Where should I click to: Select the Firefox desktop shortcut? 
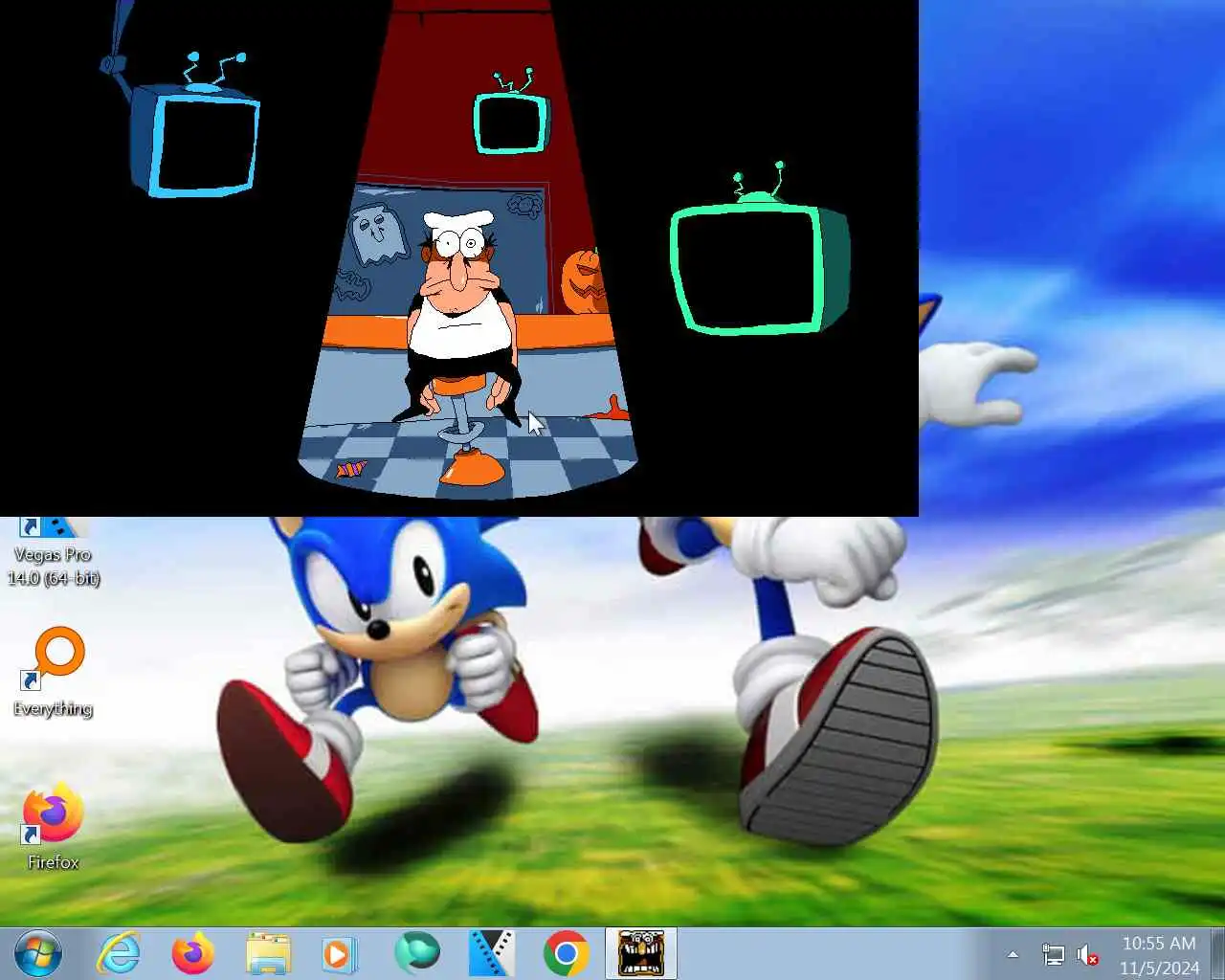point(54,826)
